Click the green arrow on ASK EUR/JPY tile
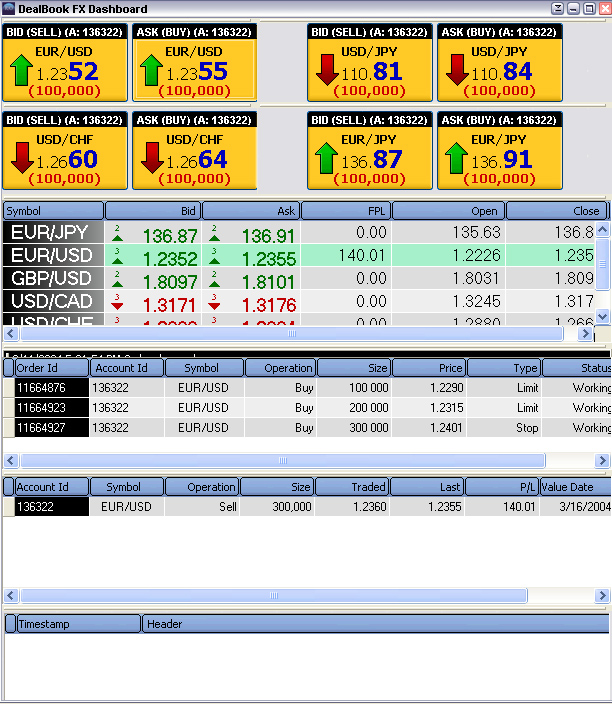The height and width of the screenshot is (704, 612). tap(456, 157)
